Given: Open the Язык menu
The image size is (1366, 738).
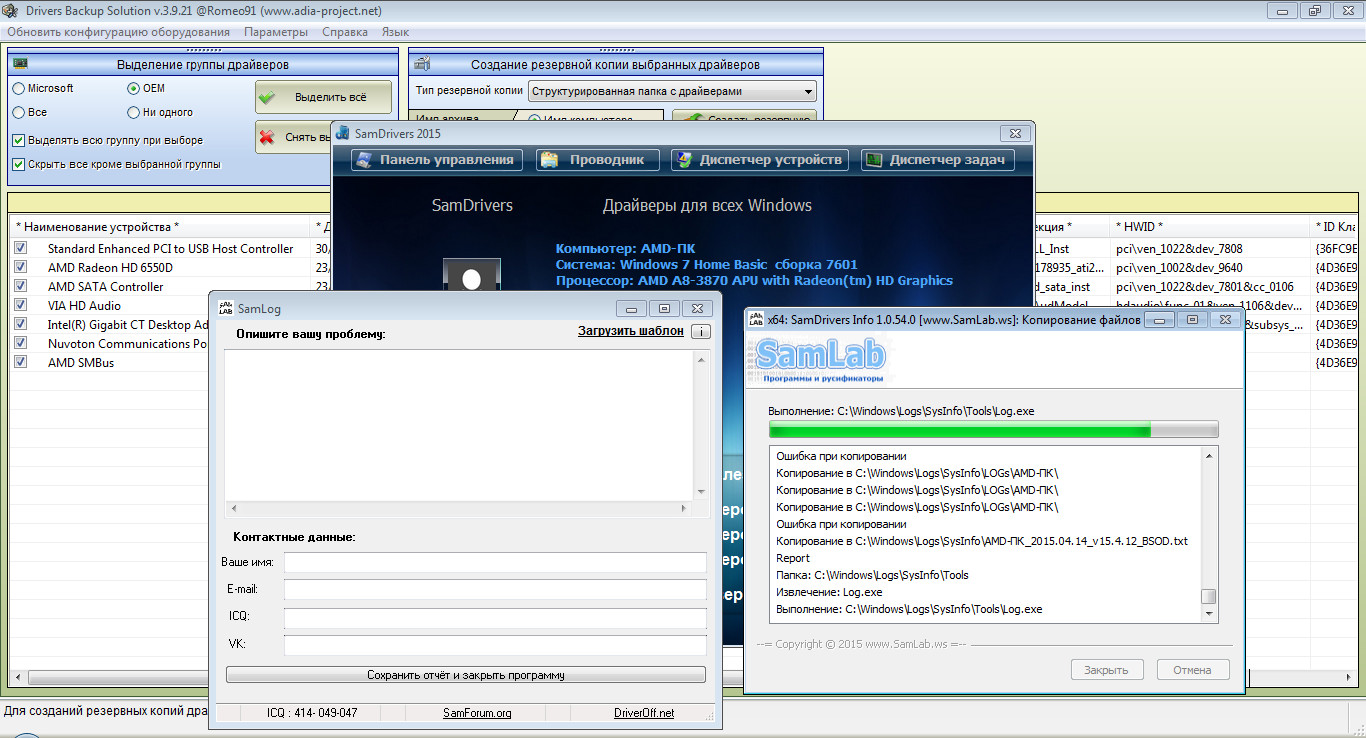Looking at the screenshot, I should tap(395, 32).
